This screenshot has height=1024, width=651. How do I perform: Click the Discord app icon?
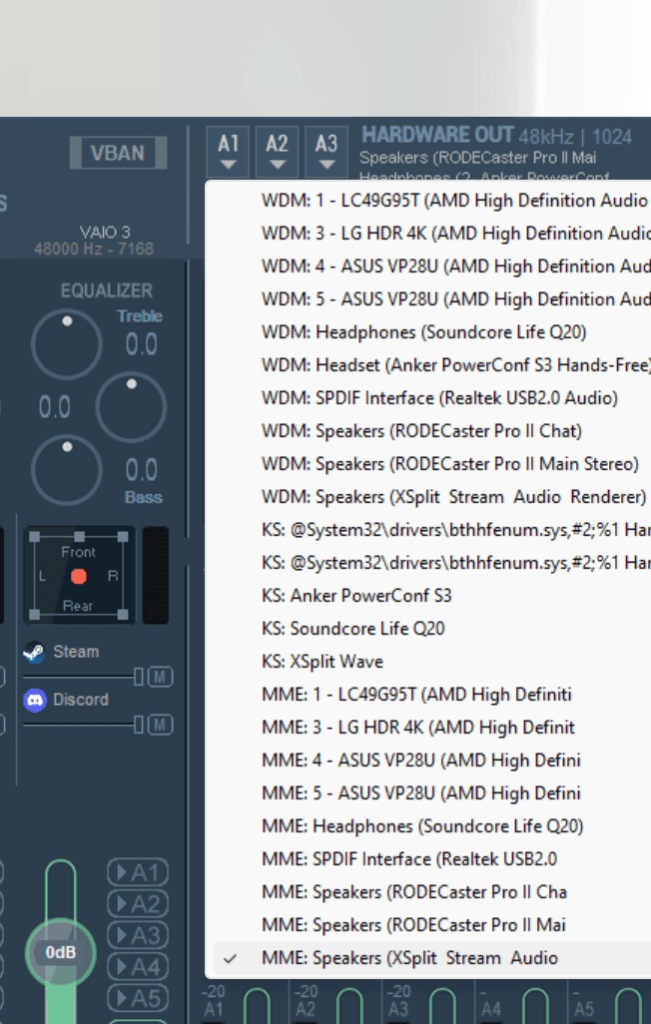[x=35, y=700]
